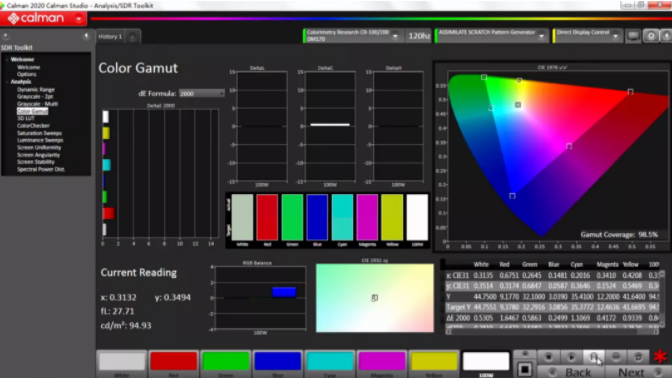
Task: Select ColorChecker in the Analysis tree
Action: click(x=33, y=126)
